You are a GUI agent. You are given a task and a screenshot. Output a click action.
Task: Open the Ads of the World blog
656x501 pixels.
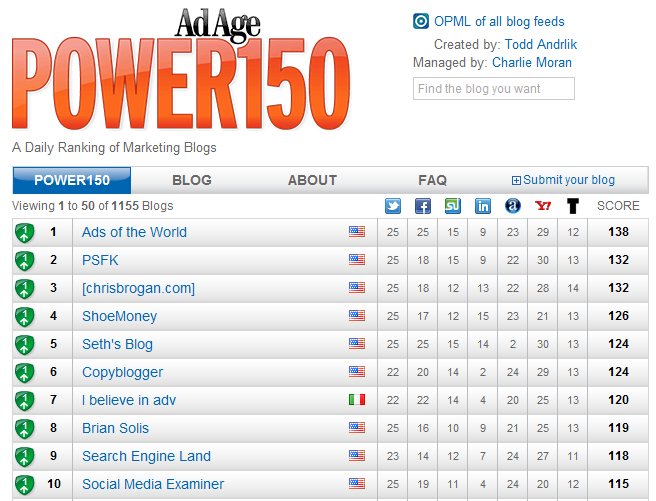pos(134,232)
